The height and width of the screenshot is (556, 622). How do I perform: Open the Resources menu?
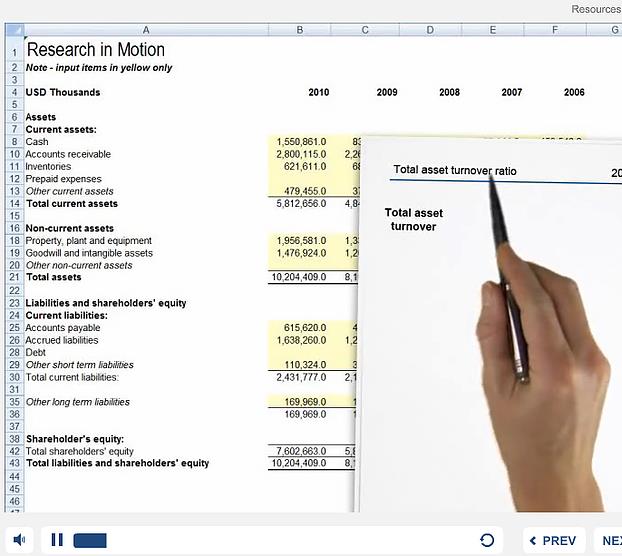[x=596, y=9]
